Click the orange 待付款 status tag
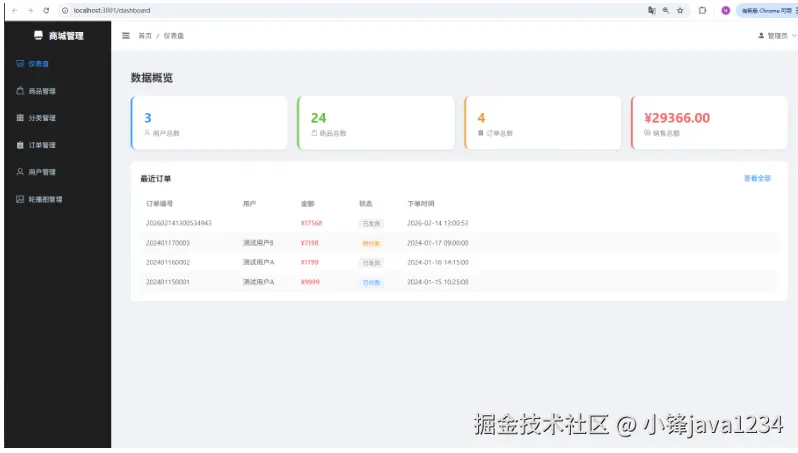The height and width of the screenshot is (453, 798). click(371, 243)
